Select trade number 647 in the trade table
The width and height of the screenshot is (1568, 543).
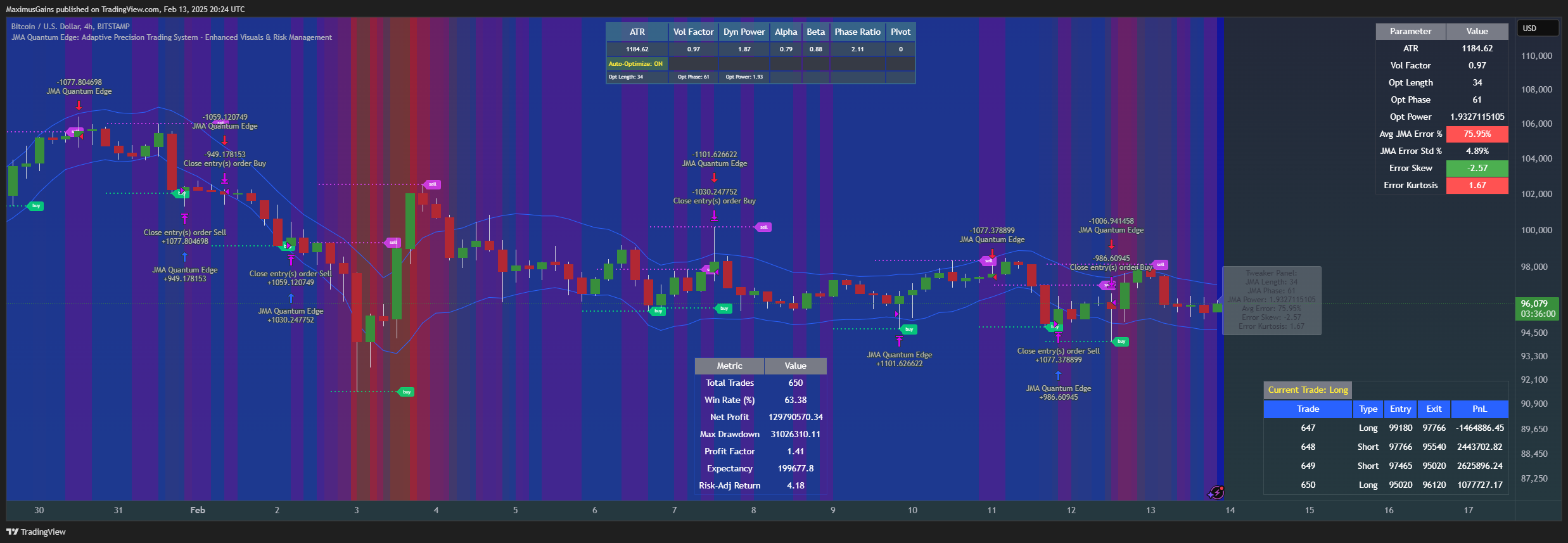point(1308,428)
